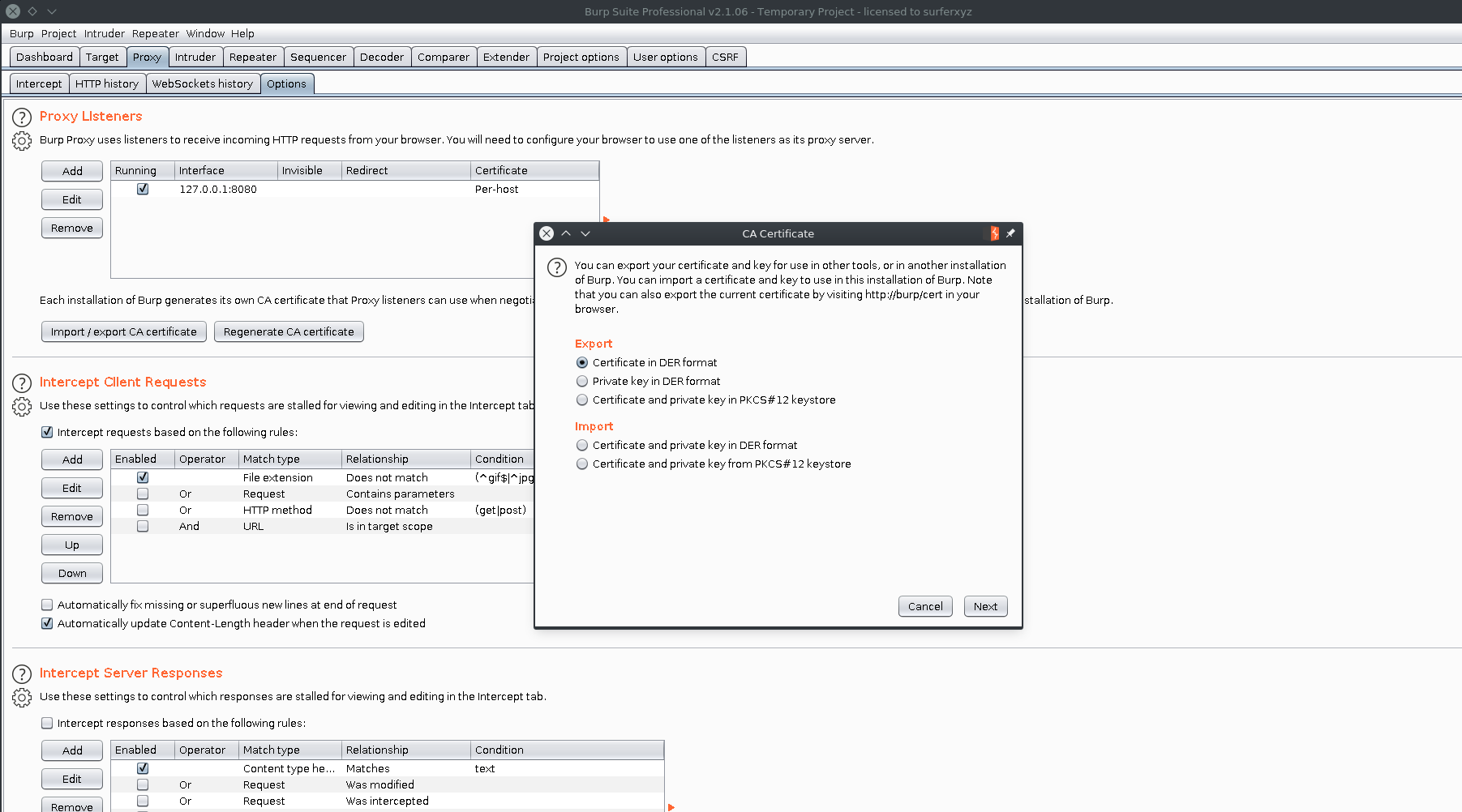This screenshot has height=812, width=1462.
Task: Open Intercept Server Responses gear icon
Action: pos(22,698)
